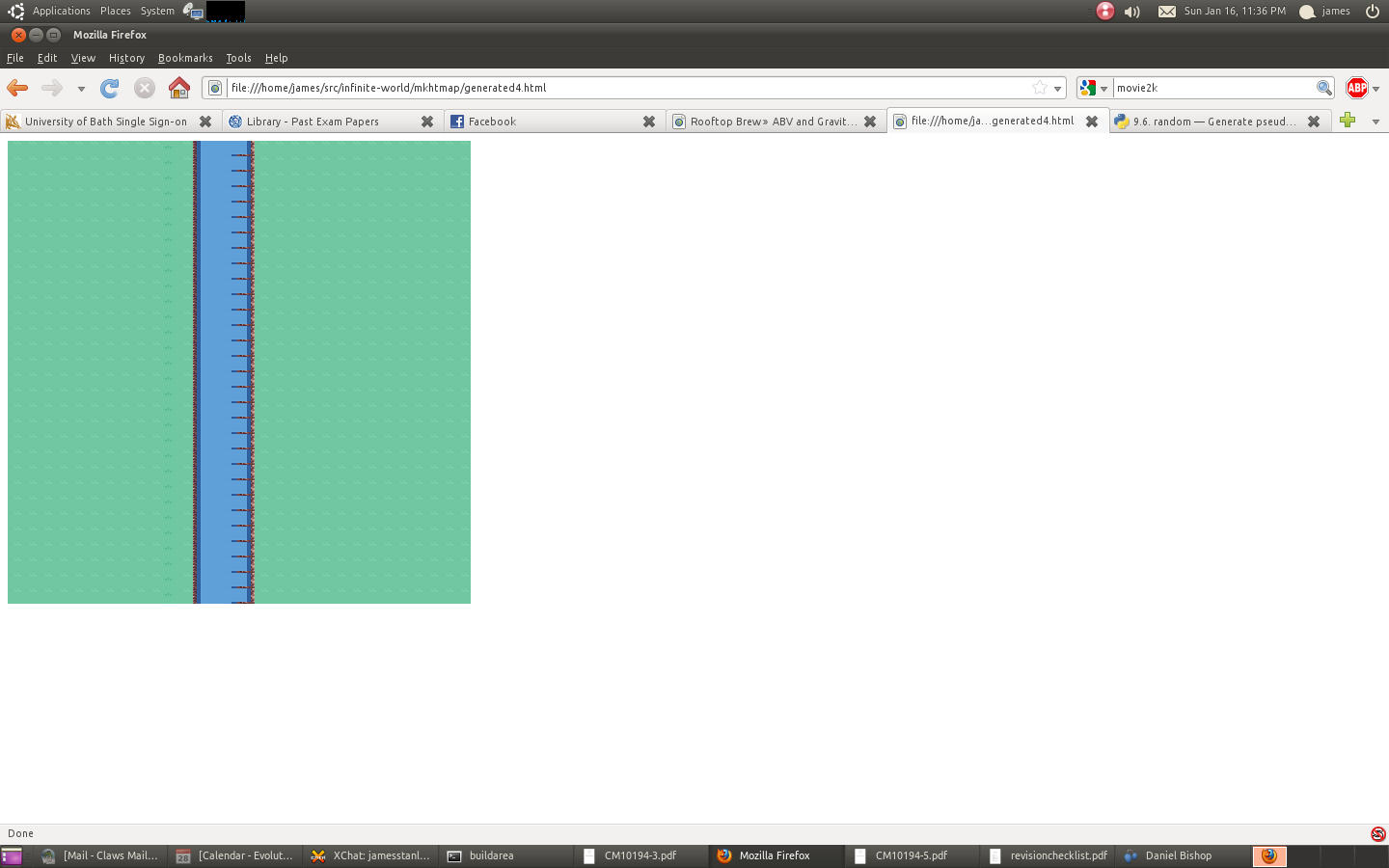Viewport: 1389px width, 868px height.
Task: Open buildarea terminal from the taskbar
Action: [x=491, y=855]
